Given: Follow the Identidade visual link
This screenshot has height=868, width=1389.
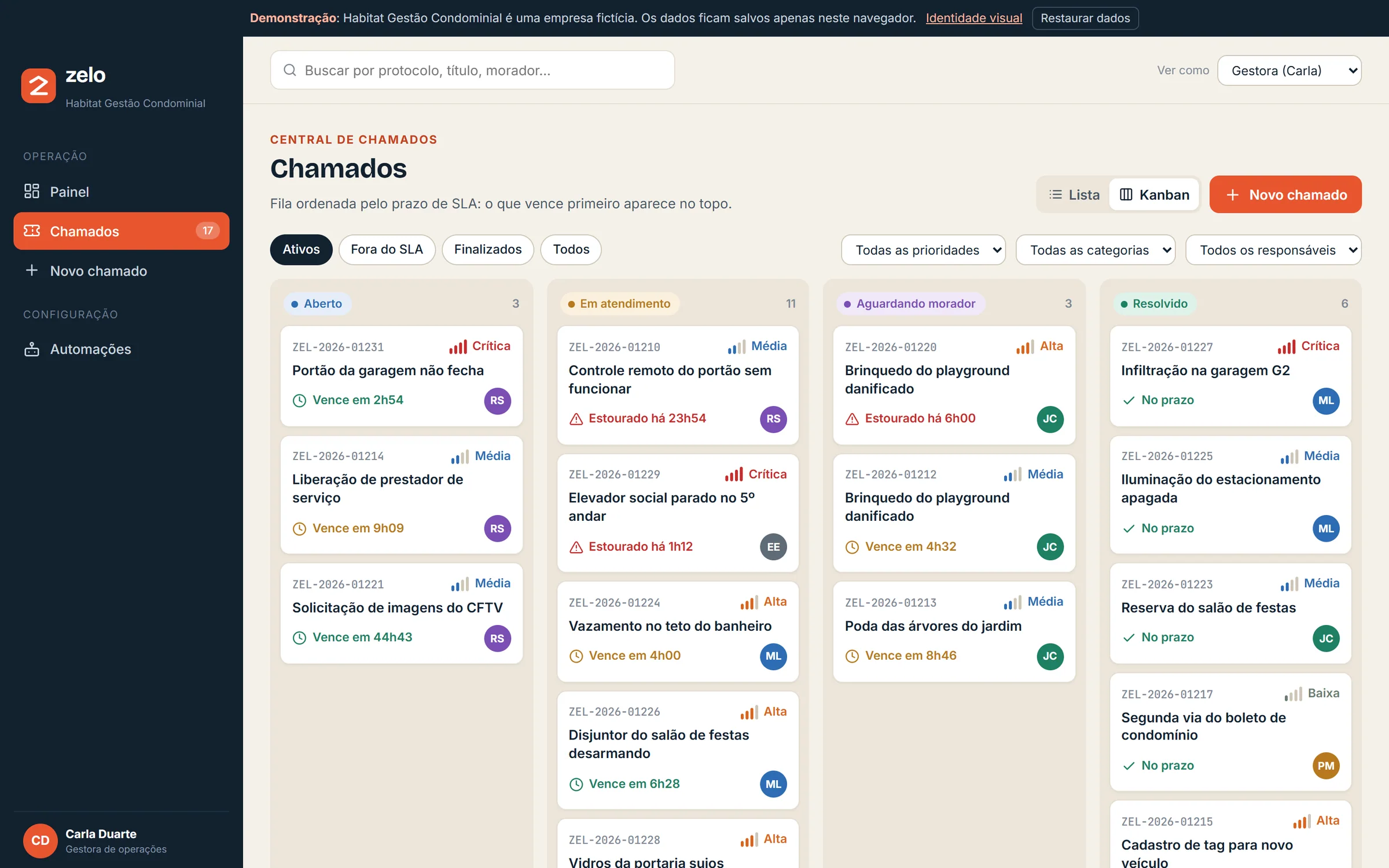Looking at the screenshot, I should click(974, 18).
